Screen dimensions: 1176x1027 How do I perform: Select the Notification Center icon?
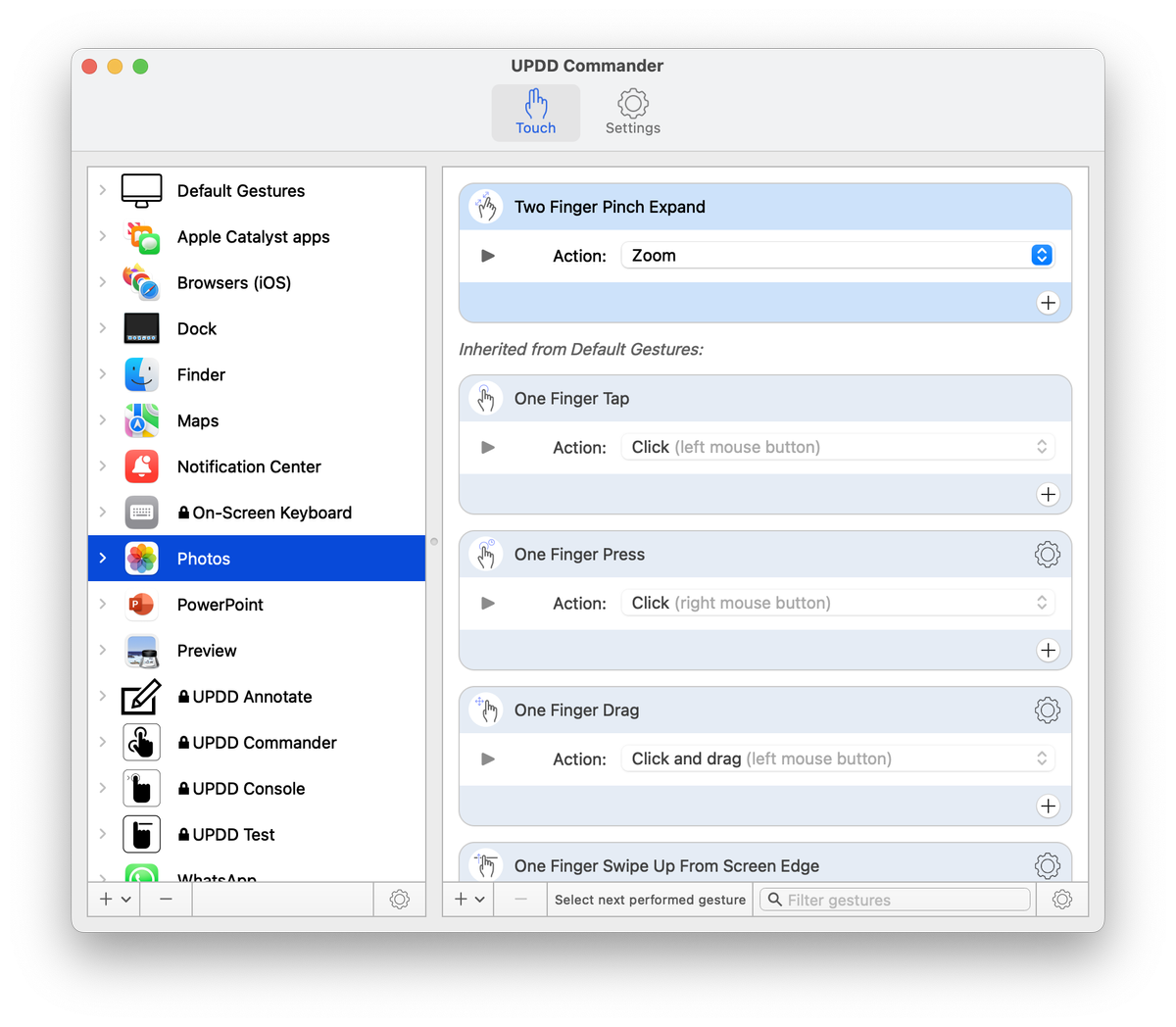pos(141,466)
